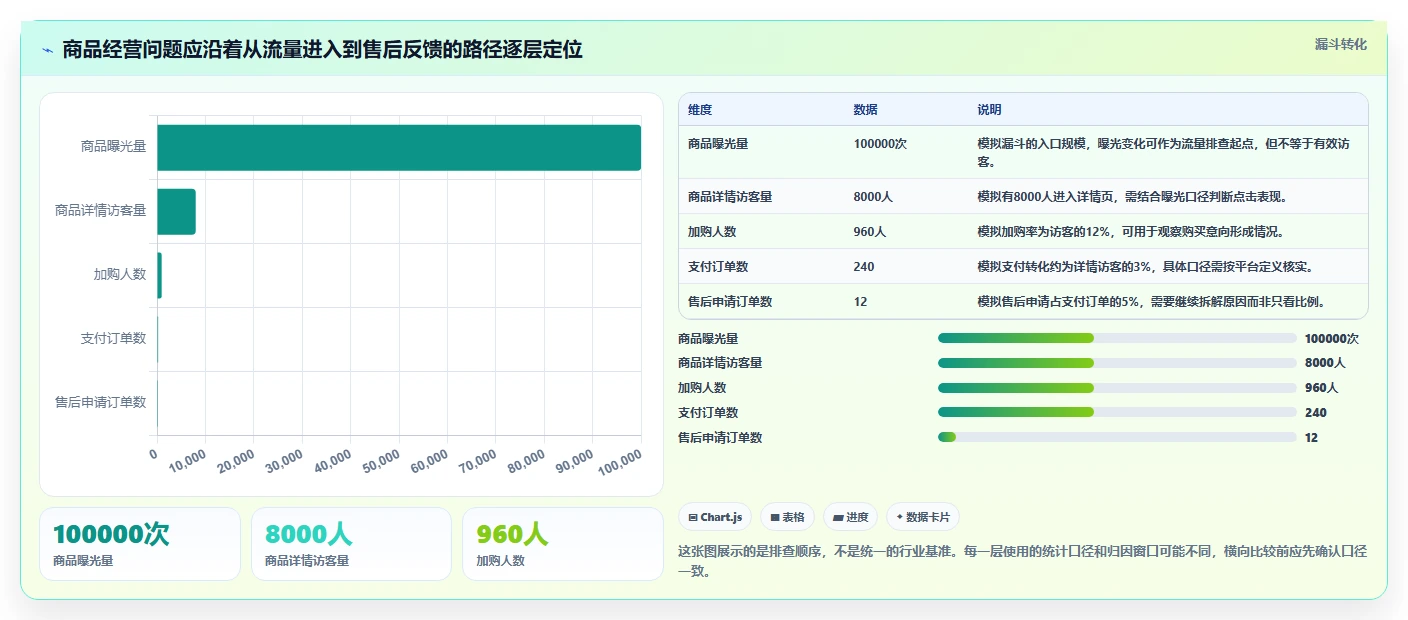Screen dimensions: 1408x620
Task: Click the 12 value beside the progress bar
Action: (1312, 438)
